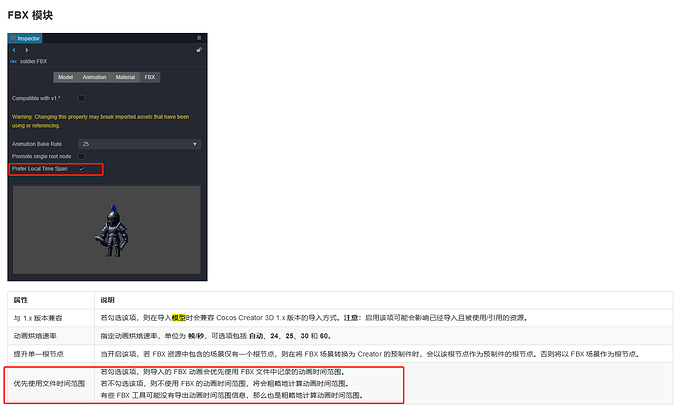This screenshot has width=690, height=409.
Task: Click the 优先使用文件时间范围 table cell
Action: point(51,383)
